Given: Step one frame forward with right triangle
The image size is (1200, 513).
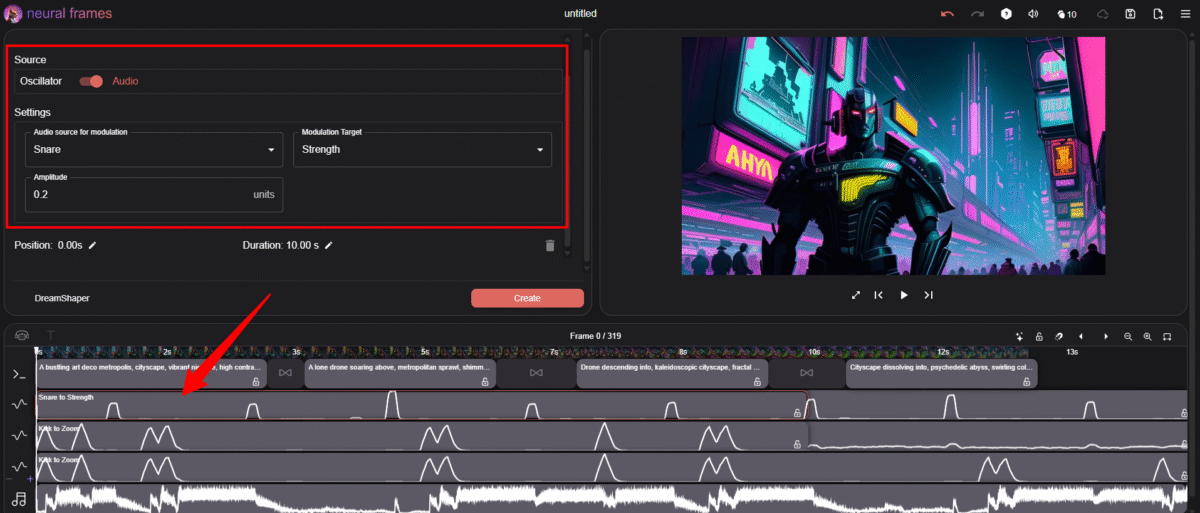Looking at the screenshot, I should click(1105, 336).
